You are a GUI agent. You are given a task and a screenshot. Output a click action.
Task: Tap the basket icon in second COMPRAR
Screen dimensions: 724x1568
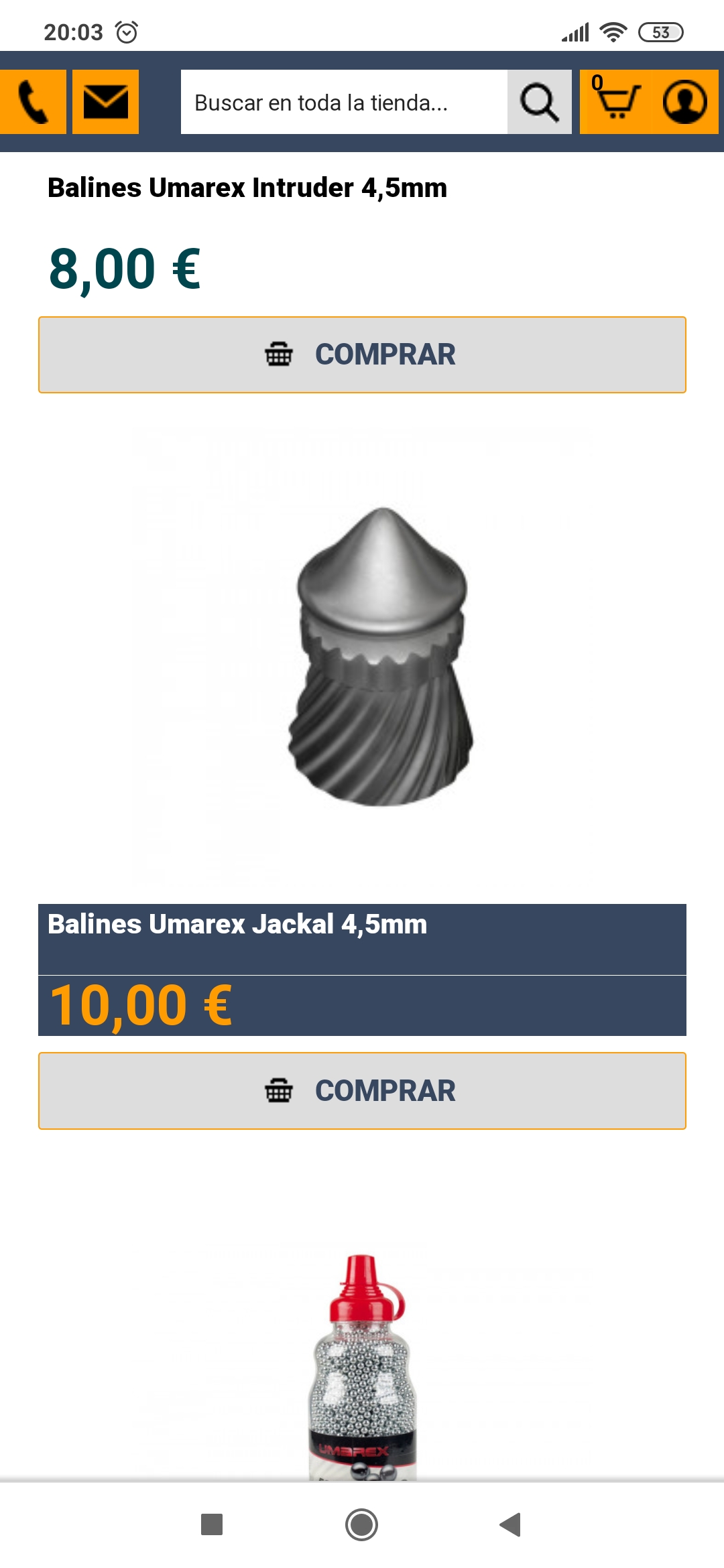tap(279, 1090)
